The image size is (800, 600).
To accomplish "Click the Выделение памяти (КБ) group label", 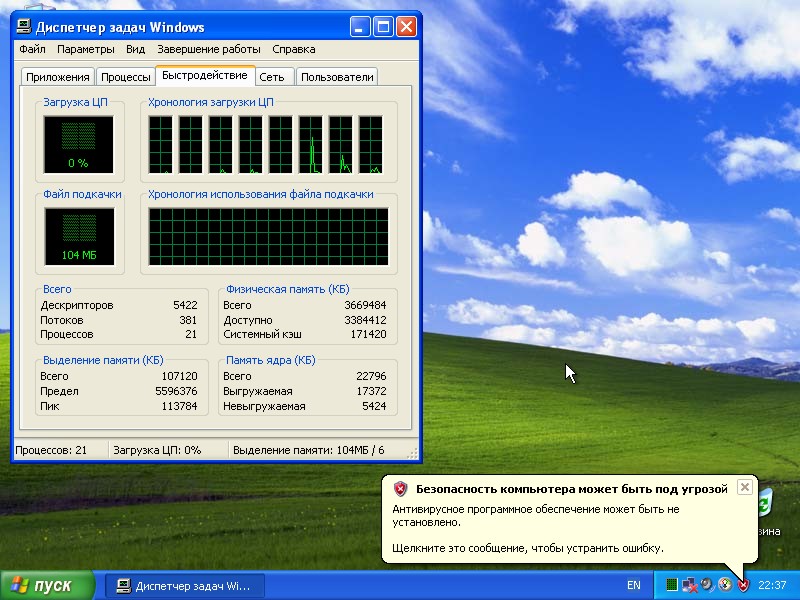I will [103, 360].
